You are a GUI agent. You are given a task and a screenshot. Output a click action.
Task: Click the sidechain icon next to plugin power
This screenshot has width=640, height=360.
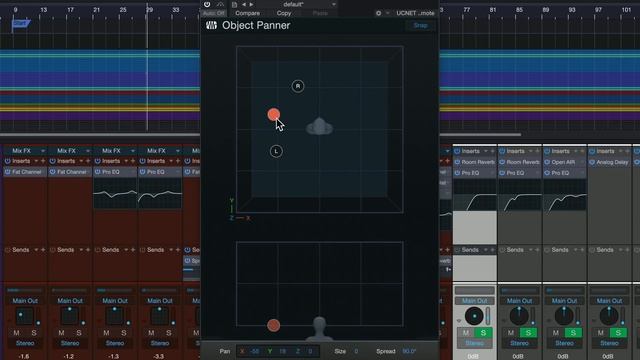[x=220, y=4]
